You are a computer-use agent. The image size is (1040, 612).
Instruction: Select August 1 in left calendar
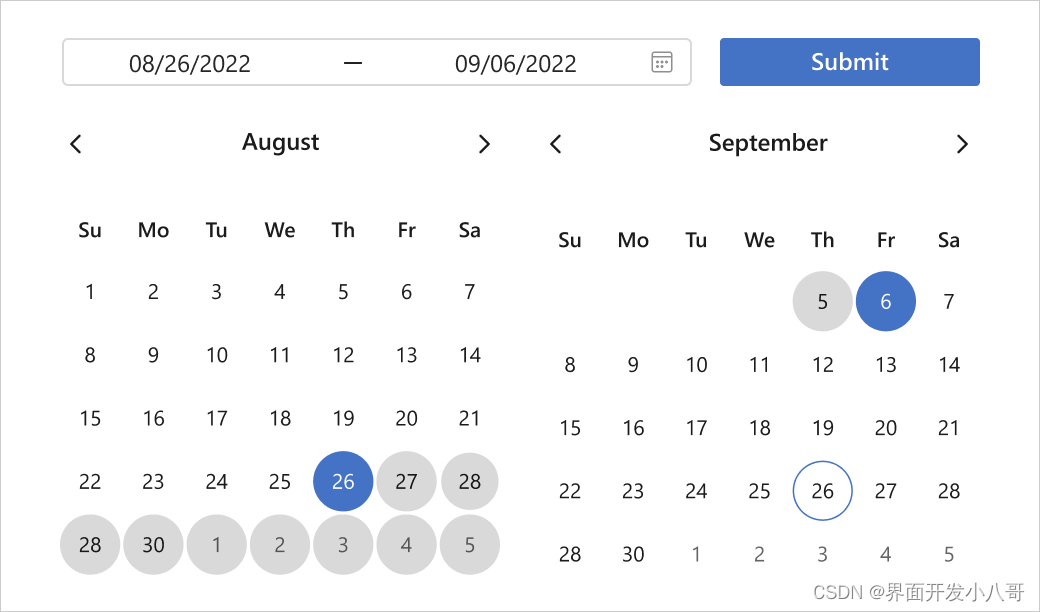[90, 293]
